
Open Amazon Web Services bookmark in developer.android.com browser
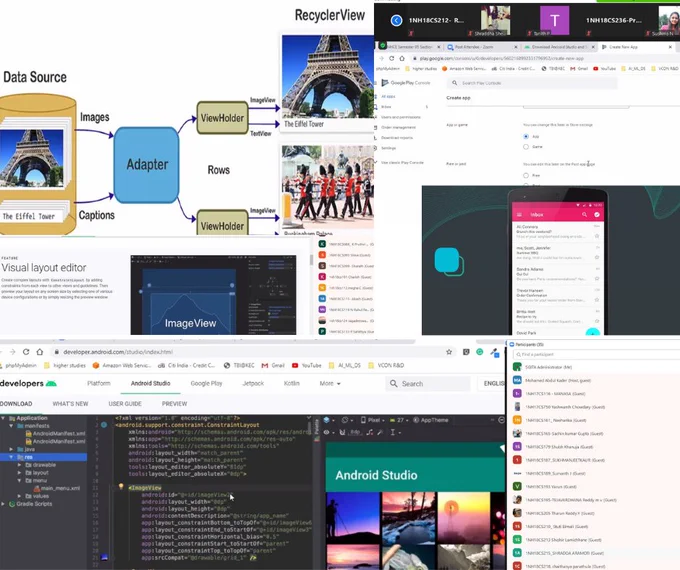[122, 365]
